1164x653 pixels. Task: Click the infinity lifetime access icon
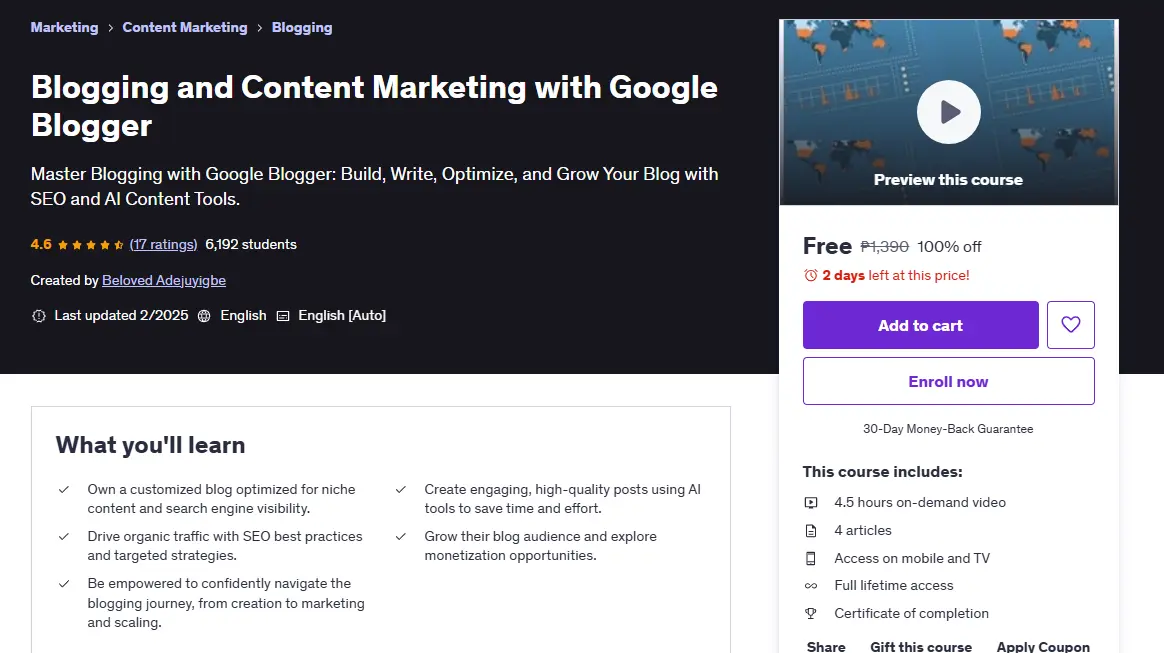click(811, 586)
